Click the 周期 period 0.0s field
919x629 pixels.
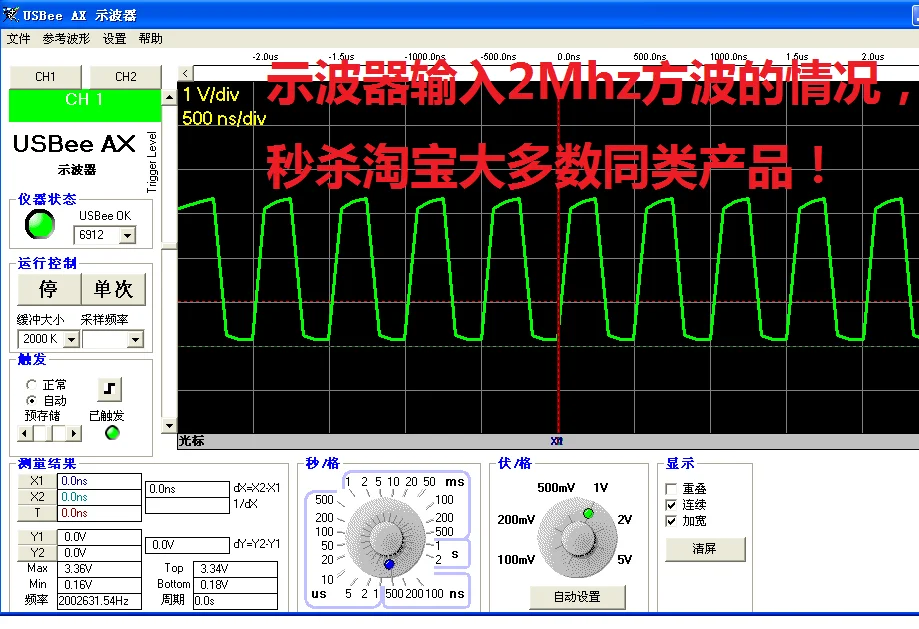[x=235, y=601]
